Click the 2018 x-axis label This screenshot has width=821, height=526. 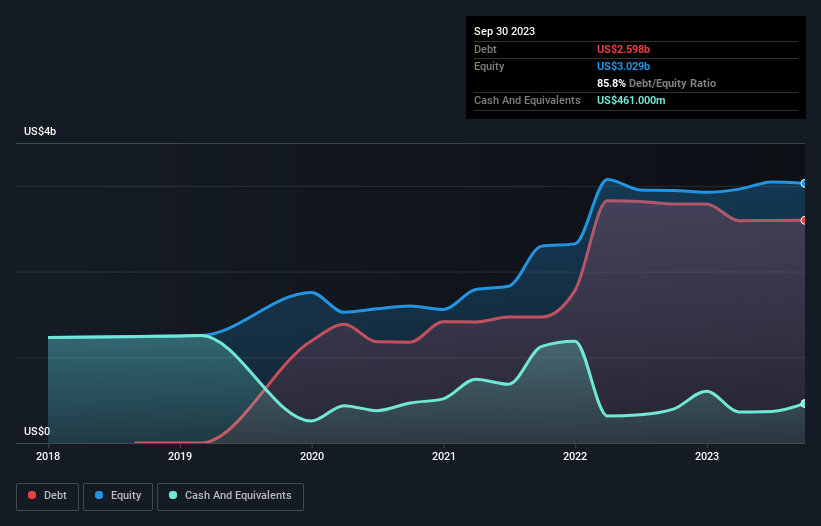pos(48,456)
